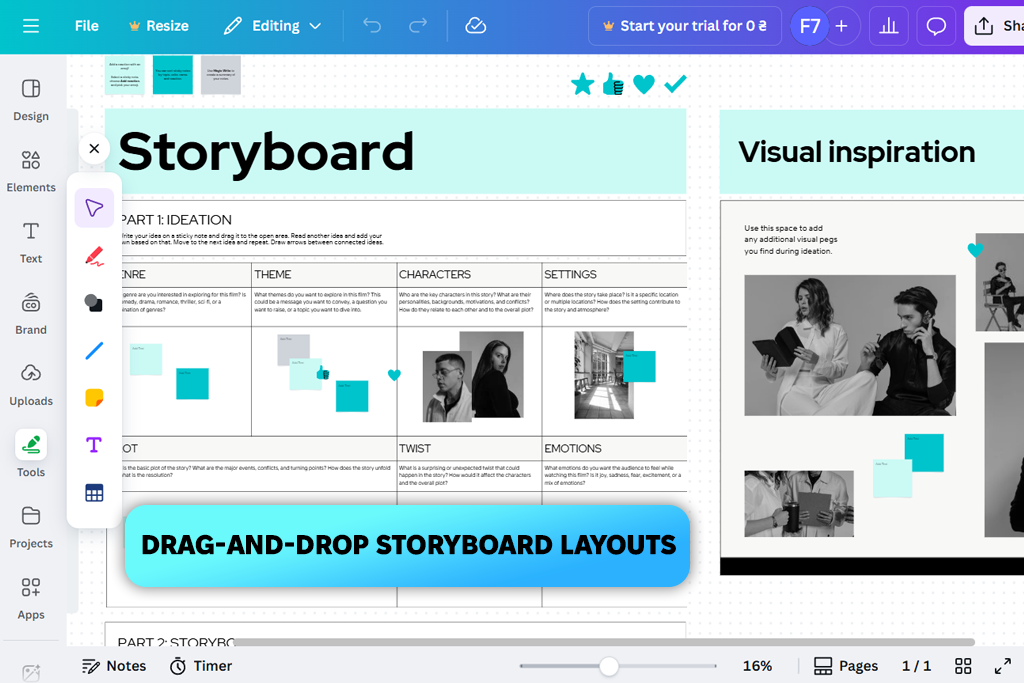Open the Apps panel

pyautogui.click(x=31, y=598)
